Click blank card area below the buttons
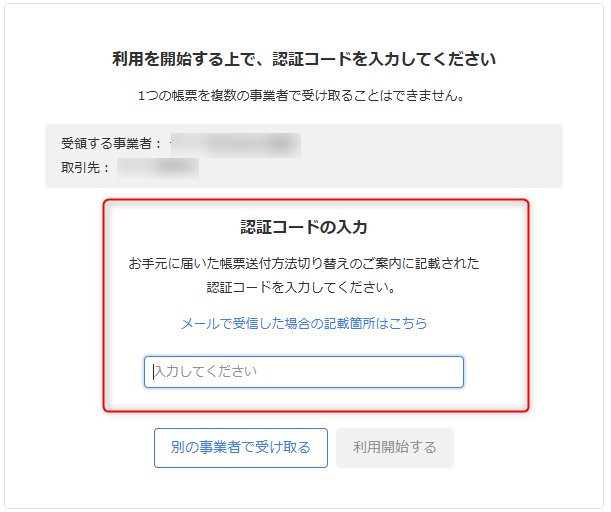 pos(303,490)
